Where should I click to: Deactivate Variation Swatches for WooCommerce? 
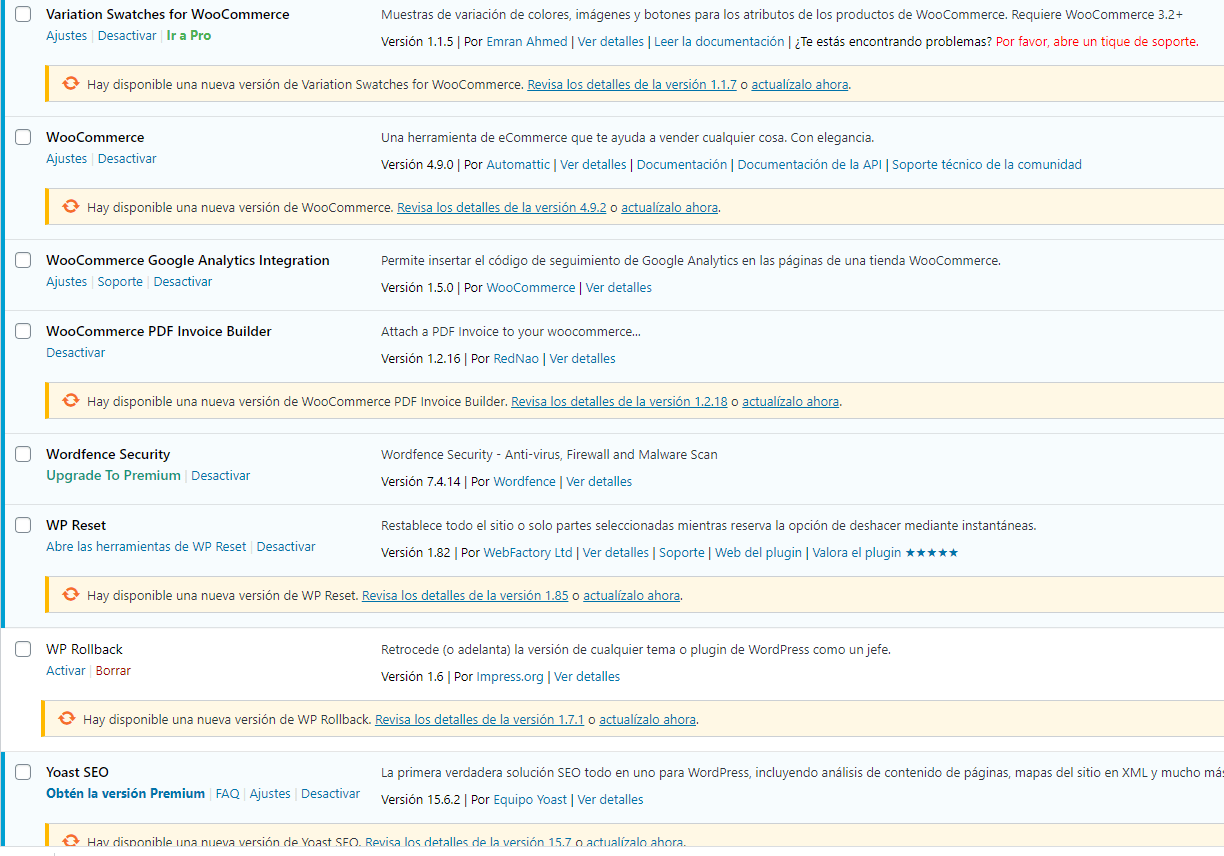coord(127,36)
